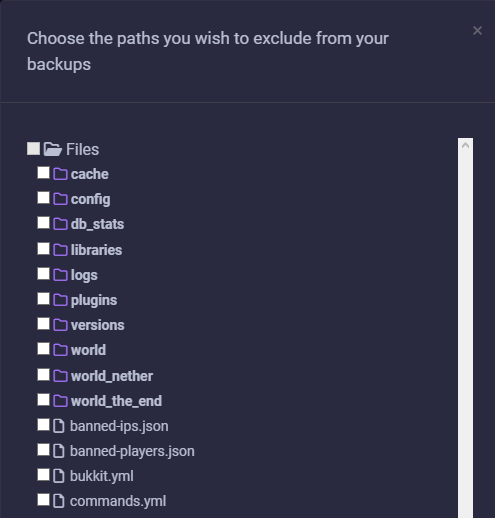Select banned-players.json in the tree
The height and width of the screenshot is (518, 495).
coord(132,451)
